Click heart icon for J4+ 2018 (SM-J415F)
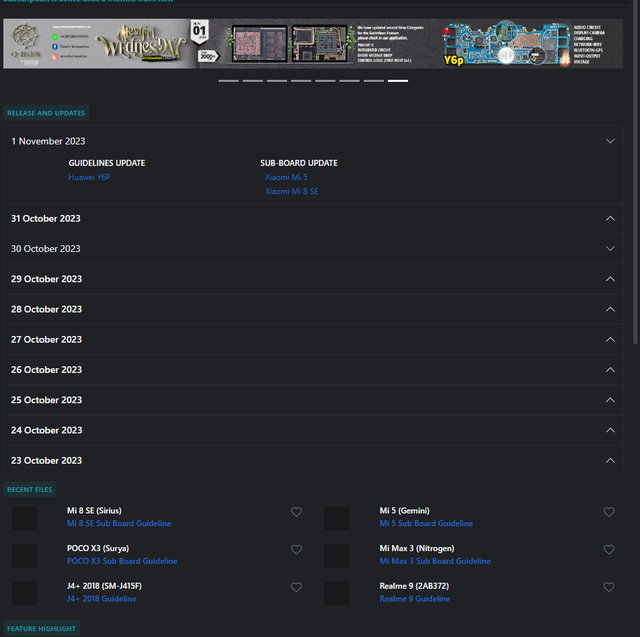This screenshot has height=637, width=640. tap(296, 588)
